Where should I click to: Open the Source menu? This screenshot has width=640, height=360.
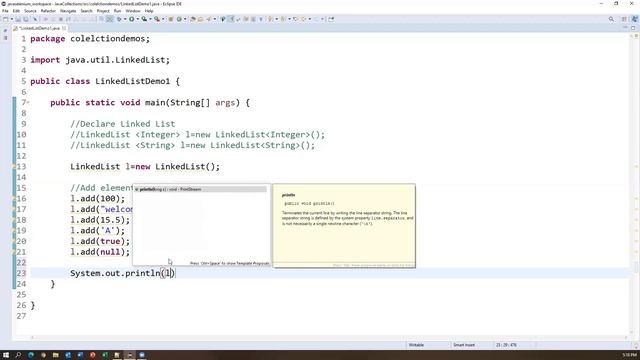click(x=30, y=11)
